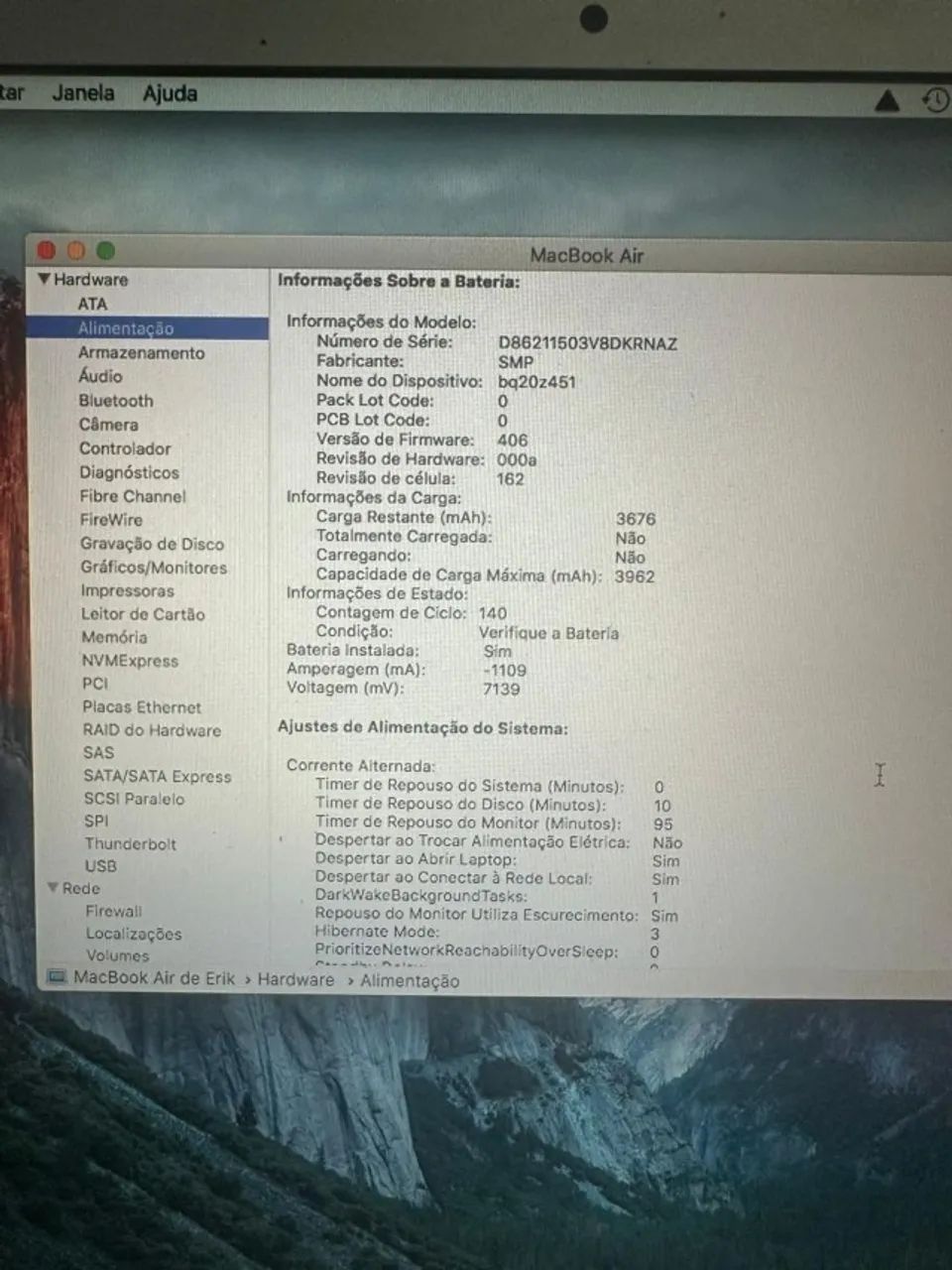Select Bluetooth in the sidebar
The width and height of the screenshot is (952, 1270).
coord(116,401)
